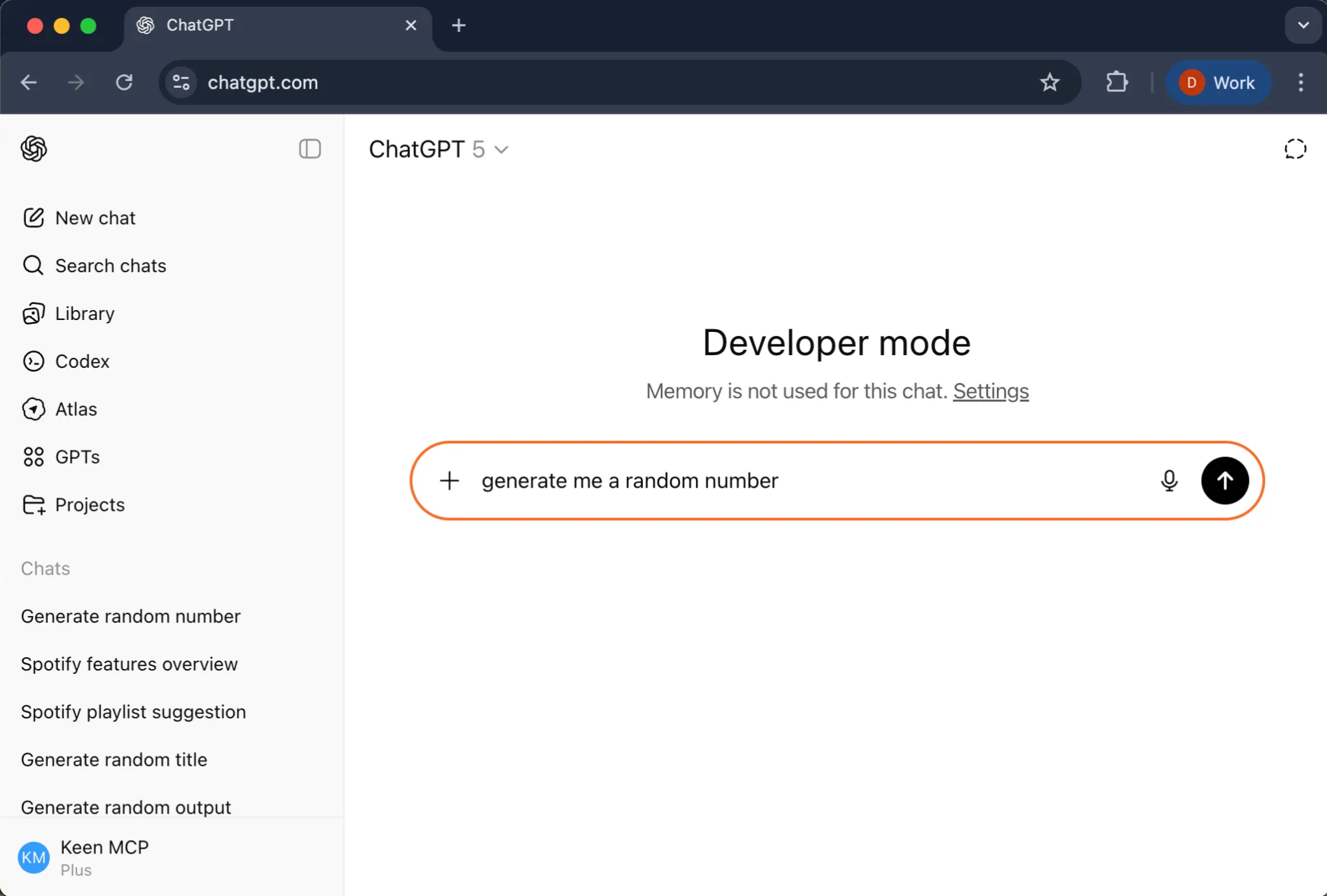Bookmark this page with the star icon
The image size is (1327, 896).
pyautogui.click(x=1049, y=82)
